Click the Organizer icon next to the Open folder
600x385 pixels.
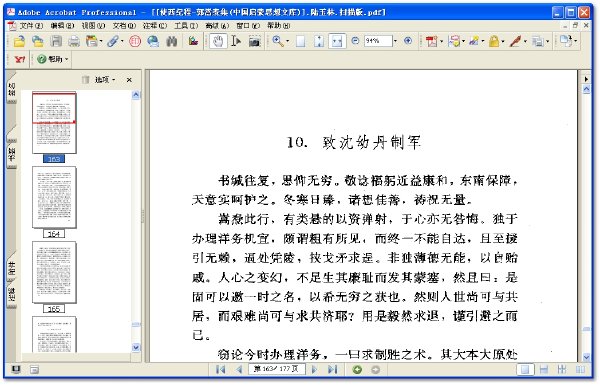pos(38,41)
